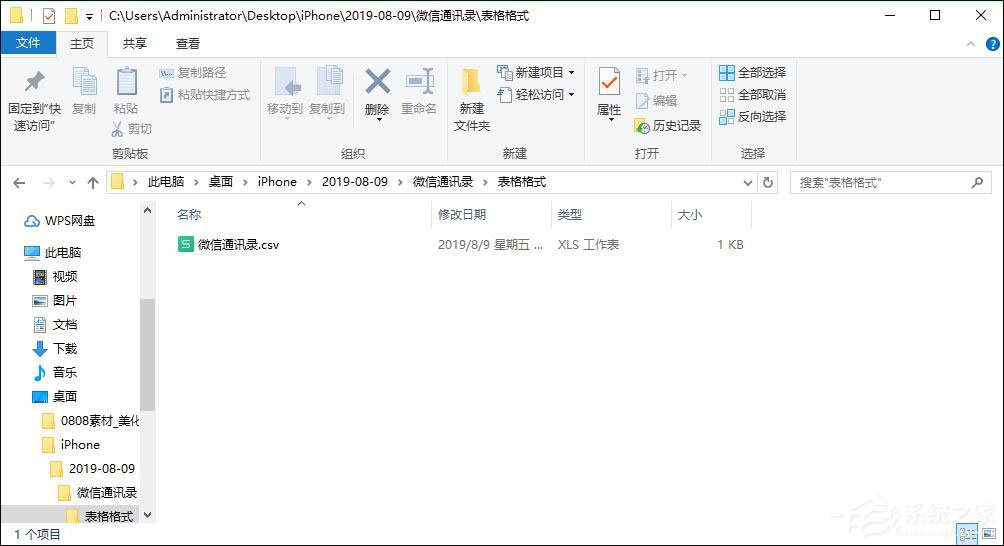Click the search magnifier icon
The image size is (1004, 546).
[977, 183]
